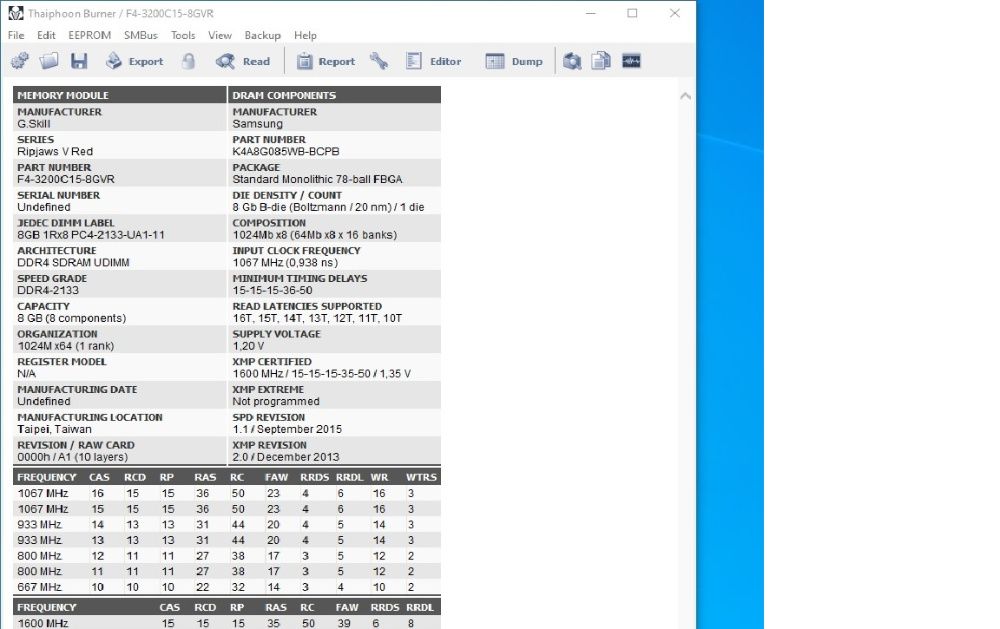The image size is (1000, 629).
Task: Click the camera screenshot icon
Action: click(x=572, y=61)
